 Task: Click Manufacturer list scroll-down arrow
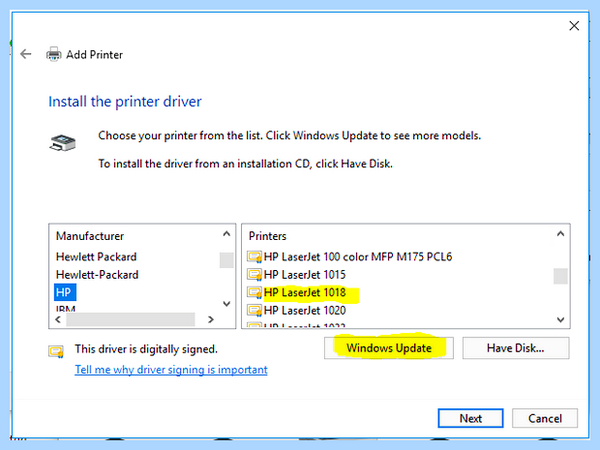coord(227,304)
